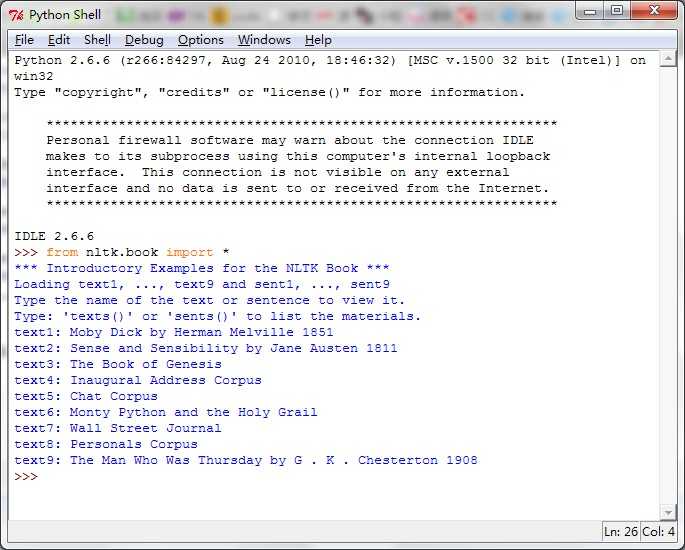The width and height of the screenshot is (685, 550).
Task: Close the Python Shell window
Action: 654,11
